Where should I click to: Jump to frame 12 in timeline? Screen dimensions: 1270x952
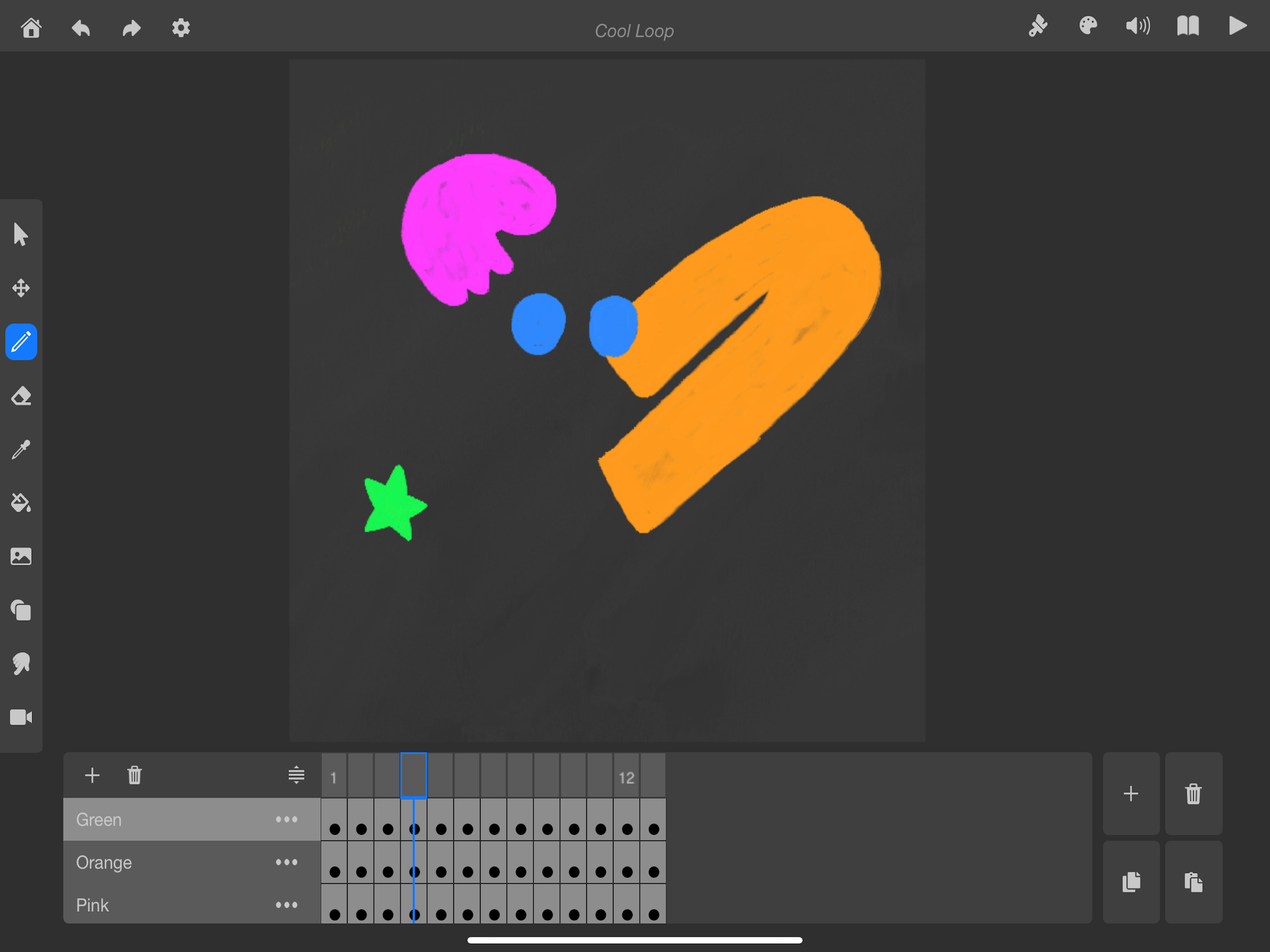[626, 777]
